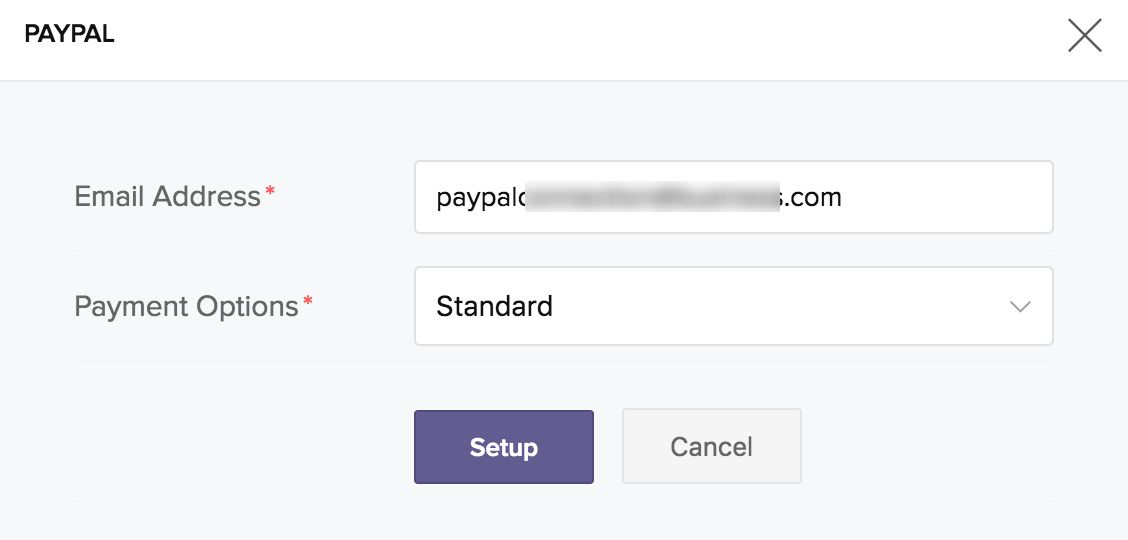Open the Payment Options dropdown showing Standard
Screen dimensions: 1128x540
click(734, 306)
